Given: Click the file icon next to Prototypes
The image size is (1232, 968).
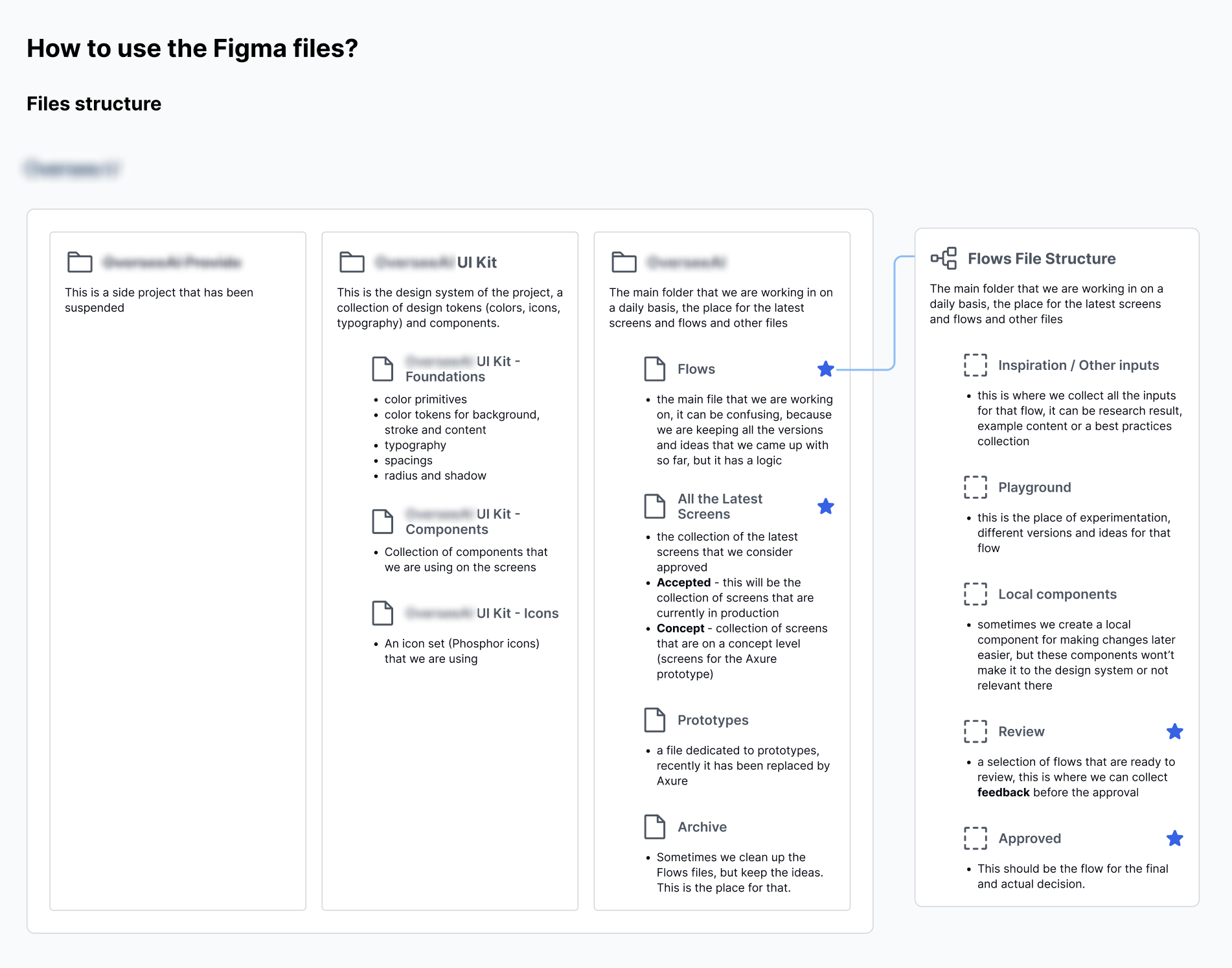Looking at the screenshot, I should [x=655, y=720].
